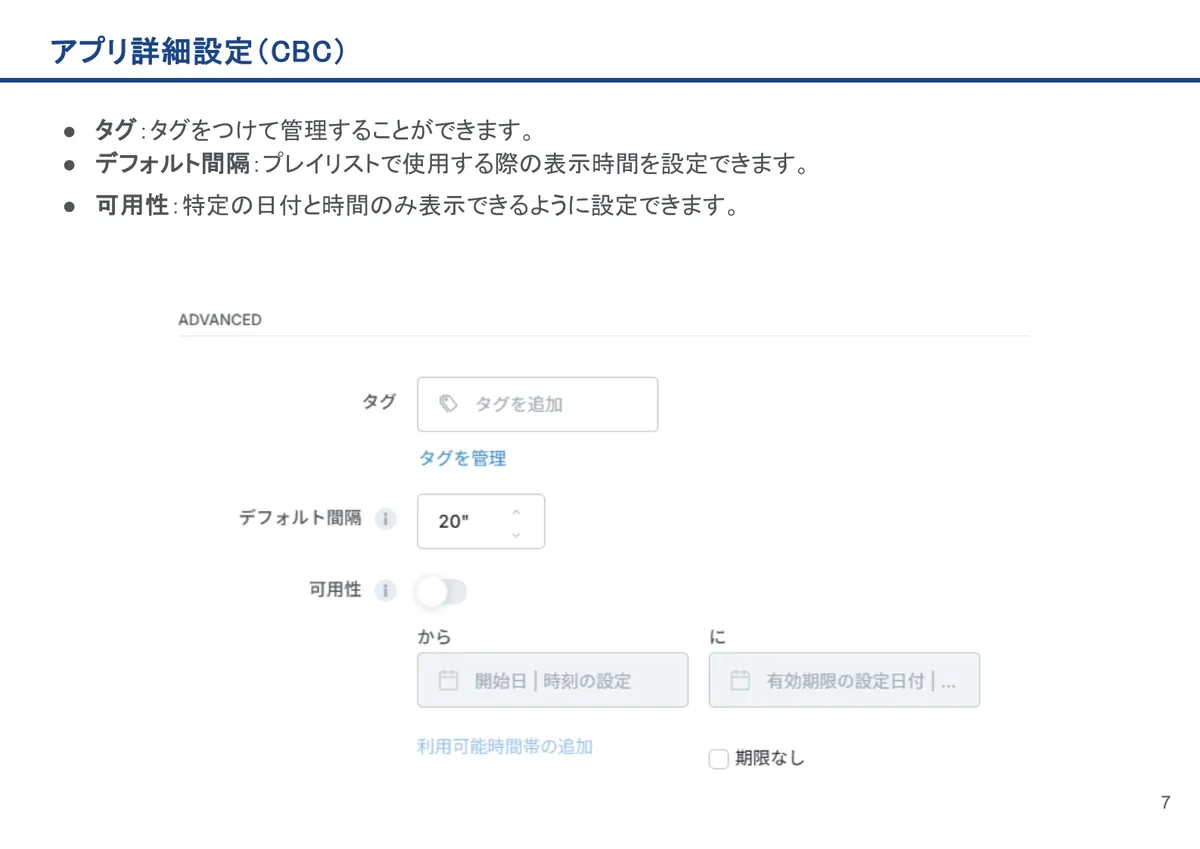
Task: Decrease default interval with the down arrow
Action: pyautogui.click(x=516, y=534)
